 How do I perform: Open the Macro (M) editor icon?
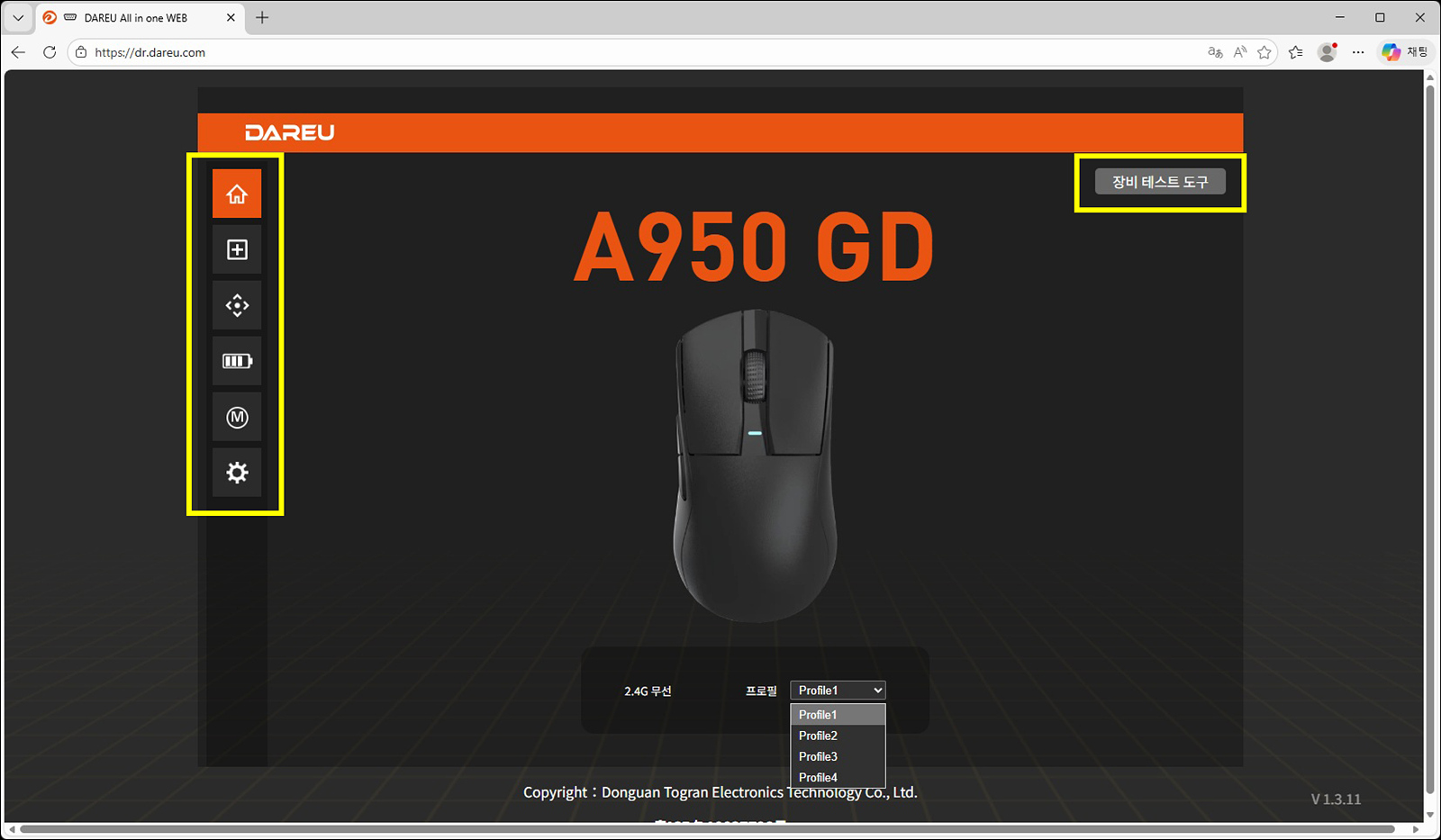(237, 417)
